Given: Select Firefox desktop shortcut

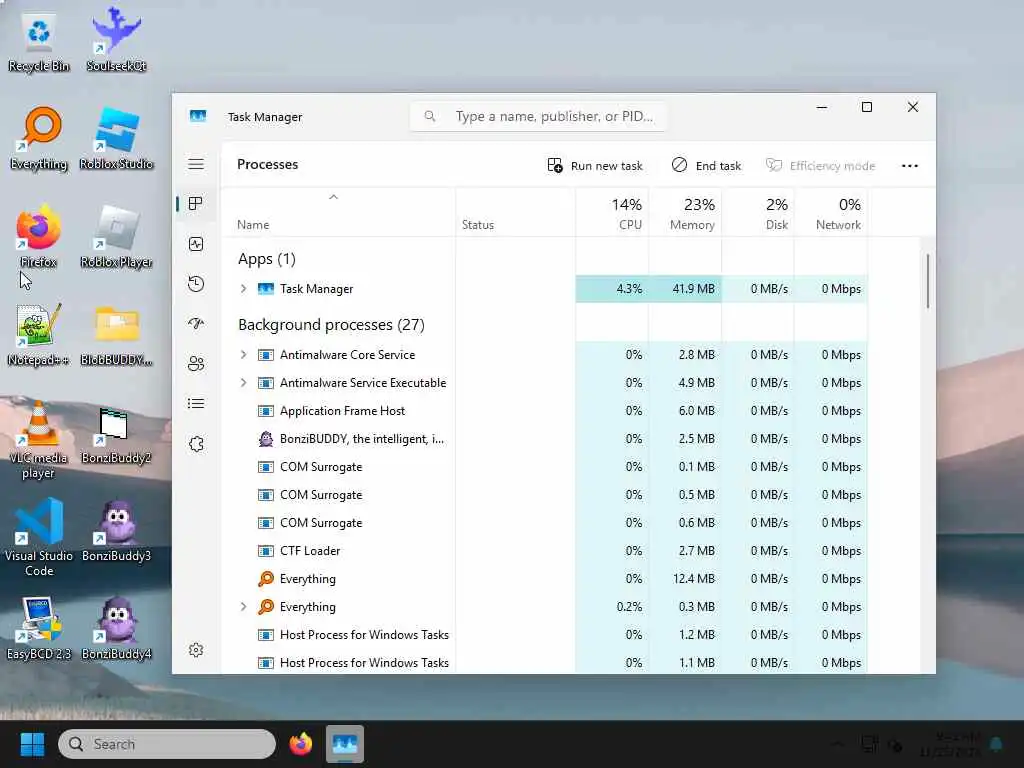Looking at the screenshot, I should 39,236.
